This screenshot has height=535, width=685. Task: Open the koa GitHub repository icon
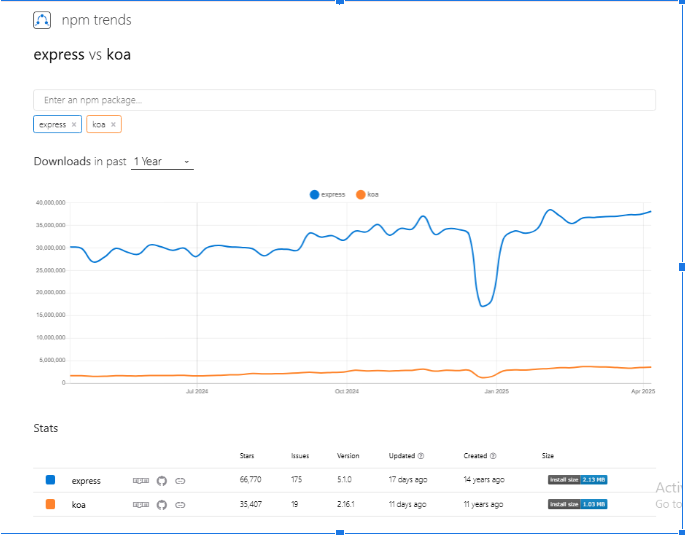click(162, 505)
